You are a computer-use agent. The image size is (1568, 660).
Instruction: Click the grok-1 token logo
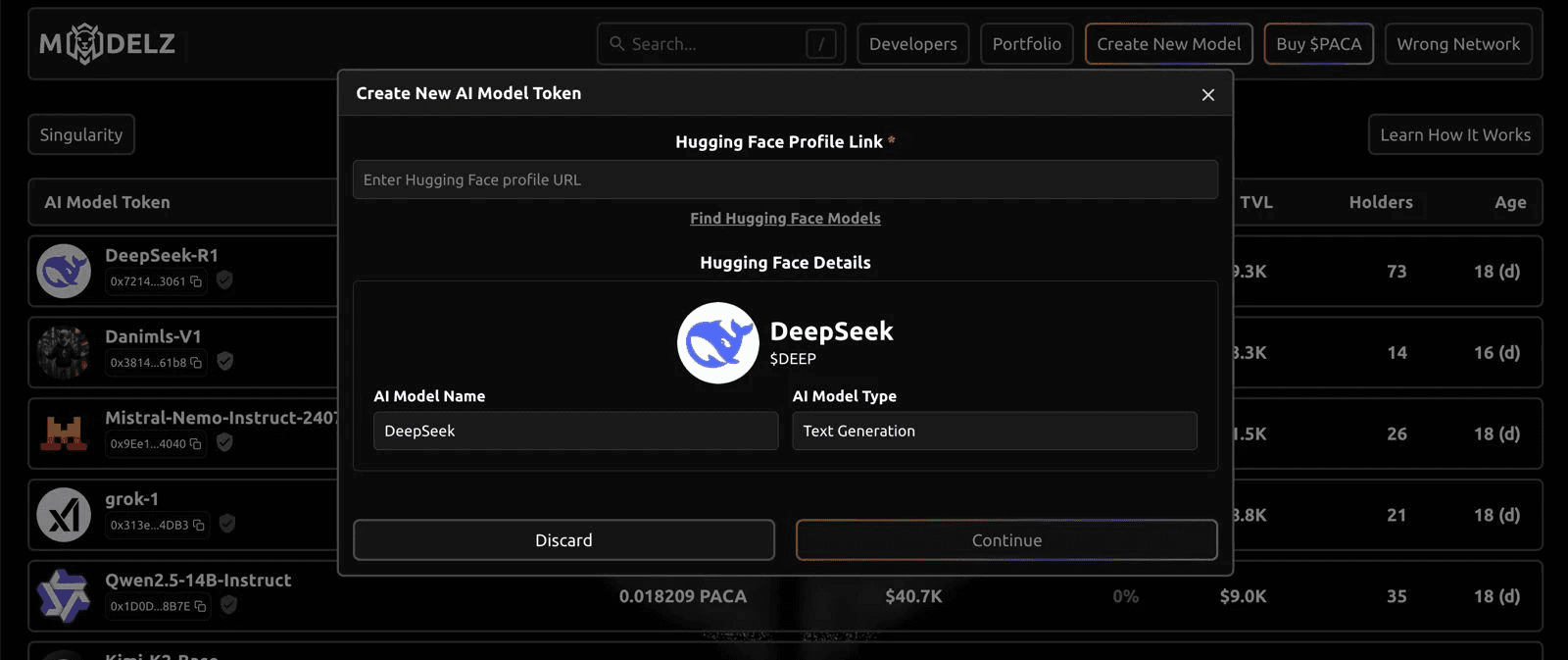[64, 515]
